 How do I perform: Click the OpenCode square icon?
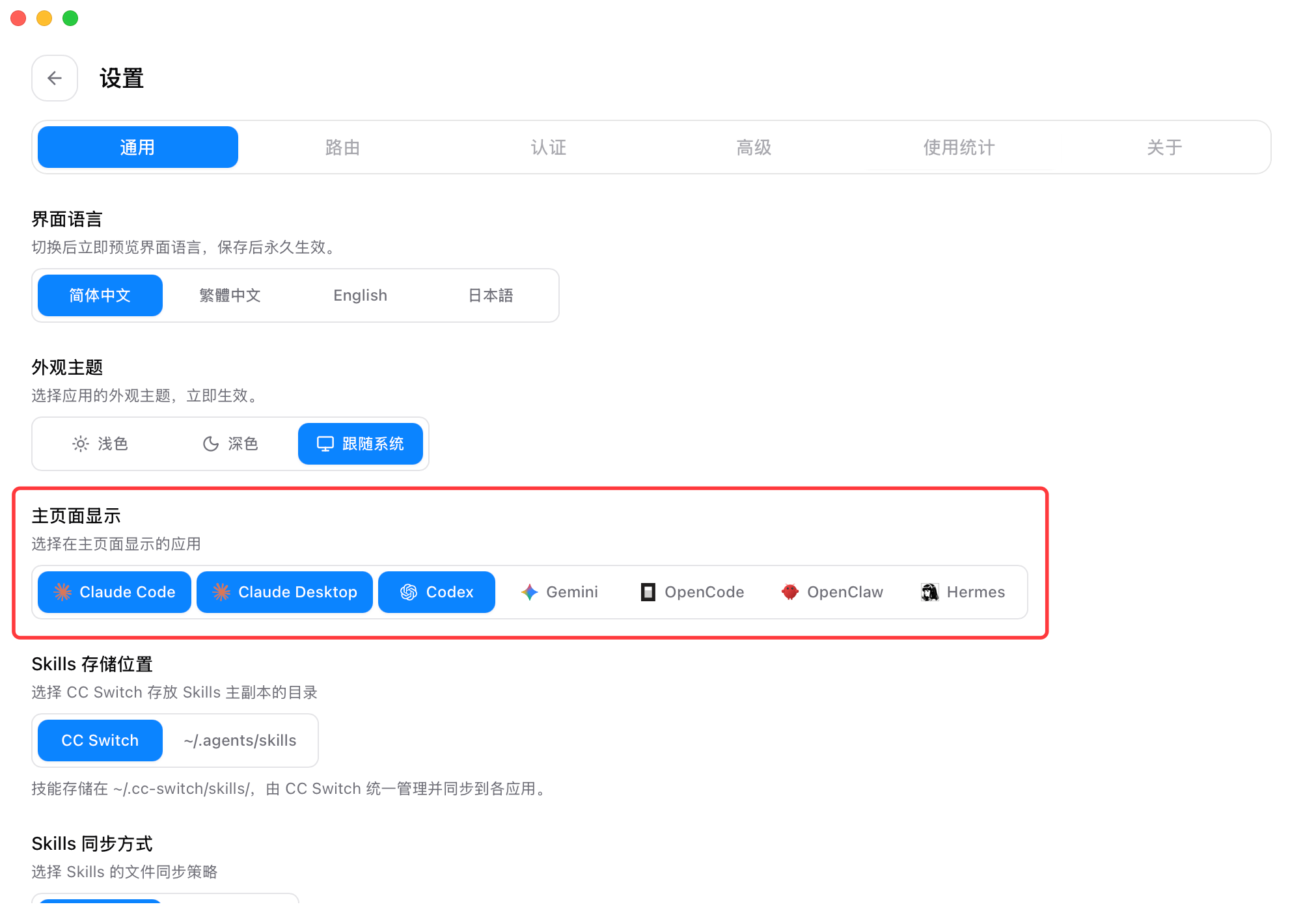click(648, 592)
